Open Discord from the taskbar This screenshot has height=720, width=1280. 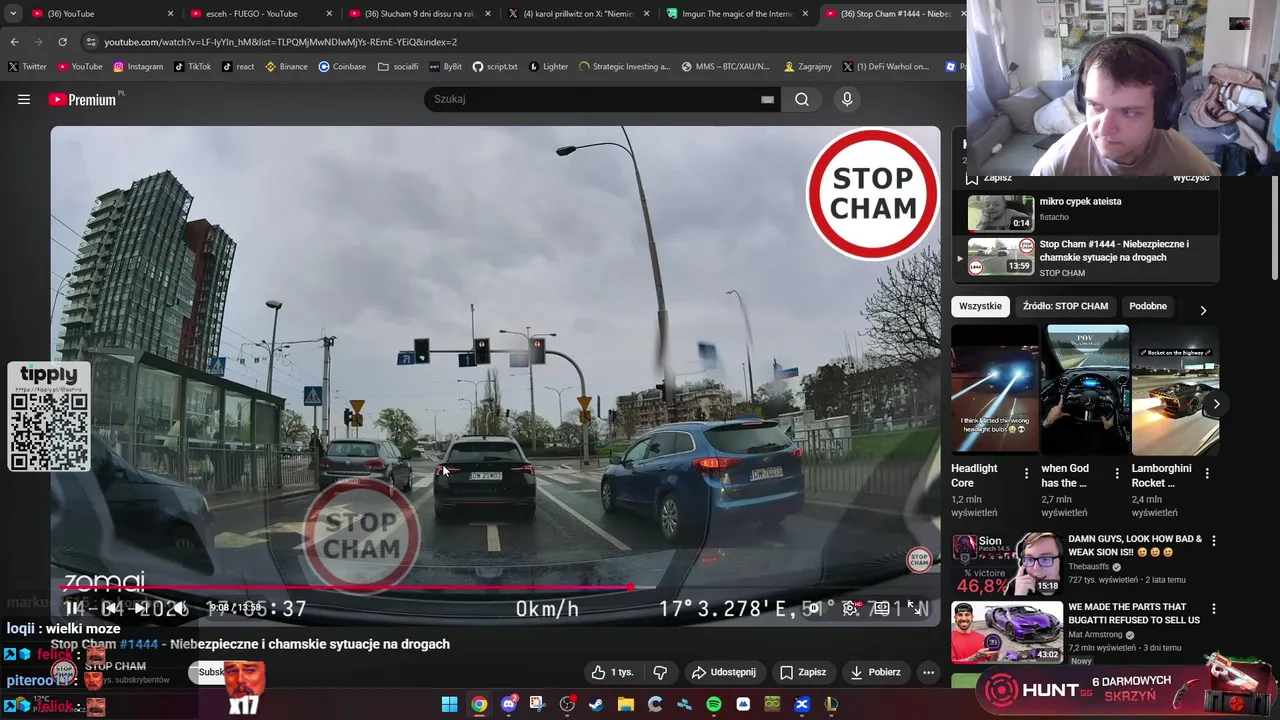click(x=508, y=704)
